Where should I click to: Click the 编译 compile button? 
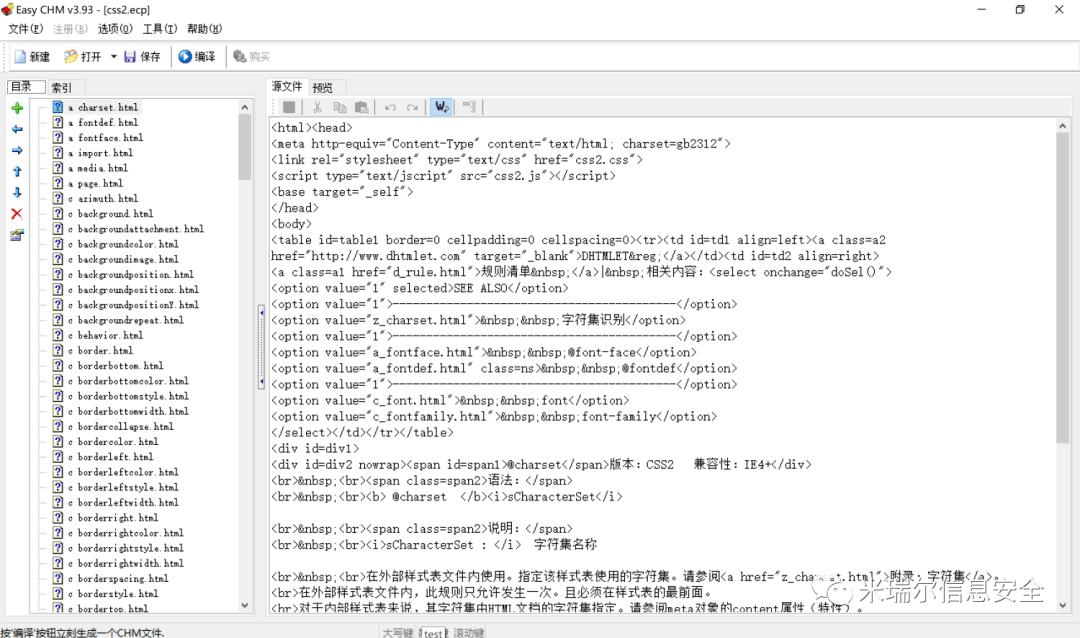197,56
